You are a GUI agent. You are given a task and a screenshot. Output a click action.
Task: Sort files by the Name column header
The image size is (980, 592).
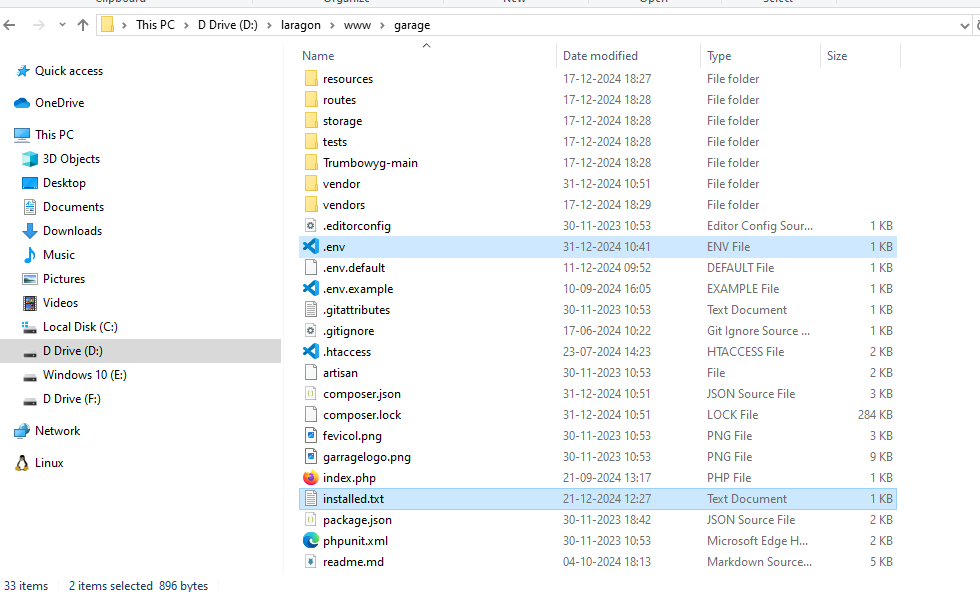pyautogui.click(x=319, y=56)
